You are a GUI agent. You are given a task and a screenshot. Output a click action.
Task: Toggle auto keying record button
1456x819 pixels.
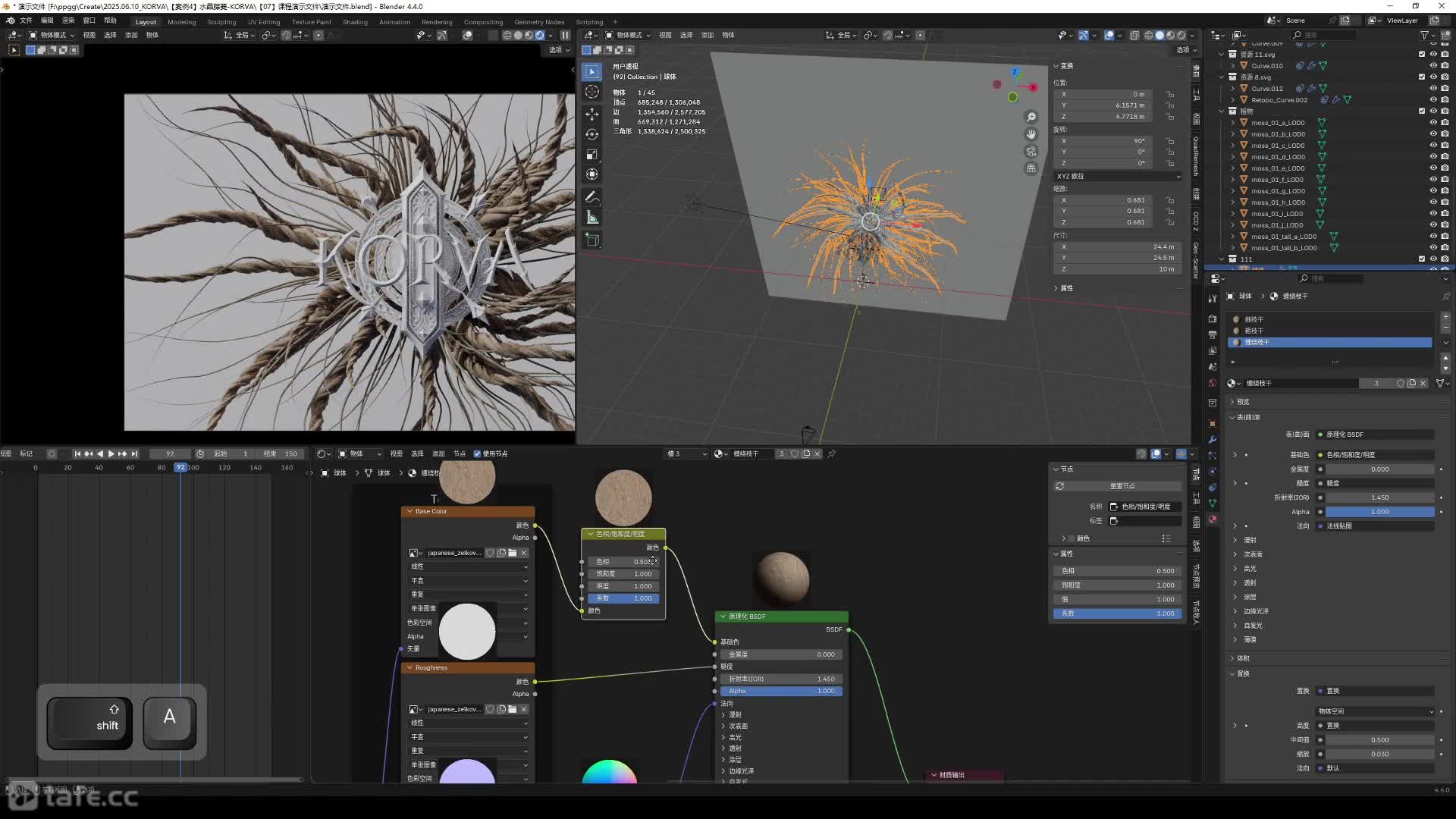click(52, 453)
